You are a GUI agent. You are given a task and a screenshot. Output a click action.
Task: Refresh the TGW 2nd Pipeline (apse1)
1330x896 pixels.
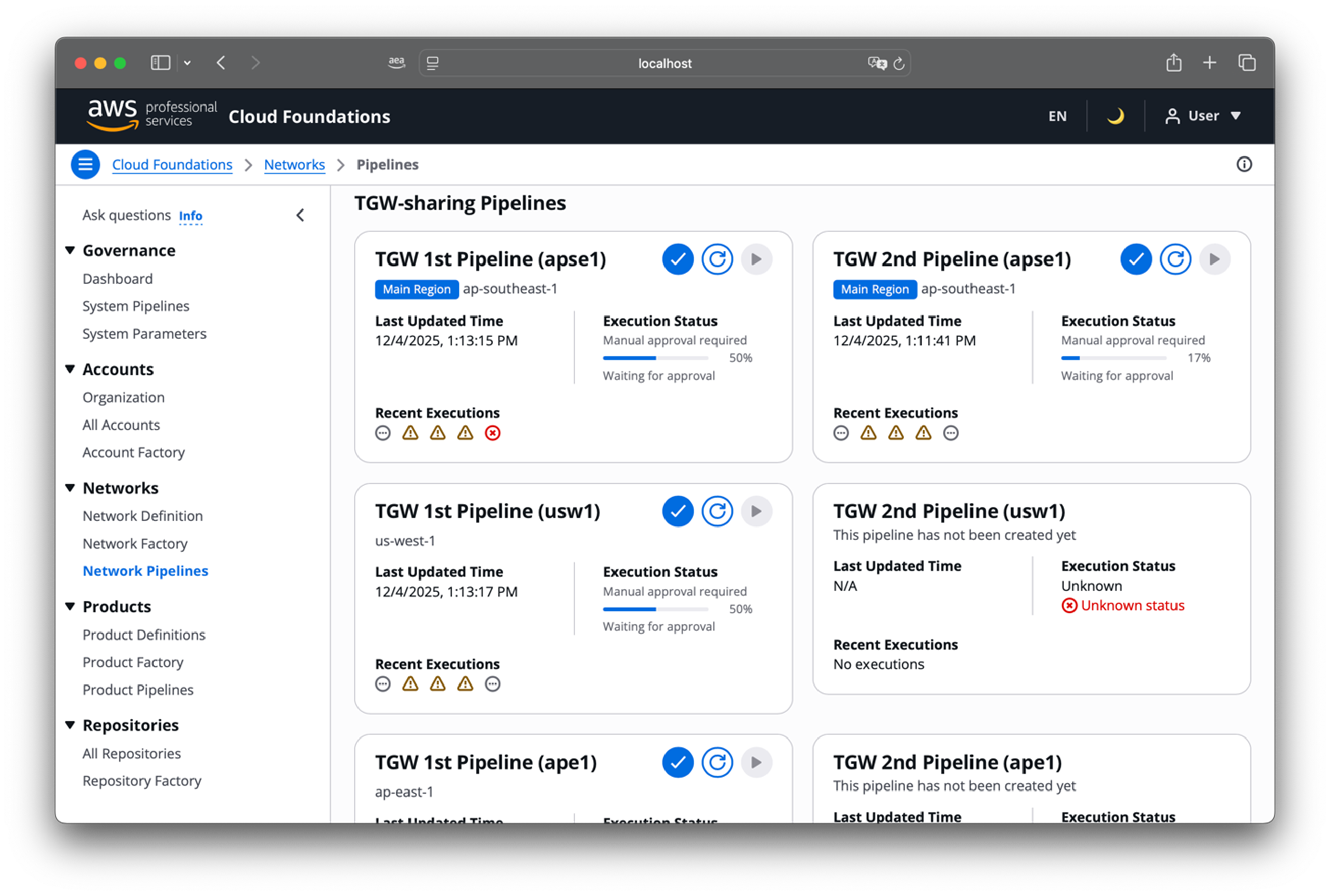1175,259
